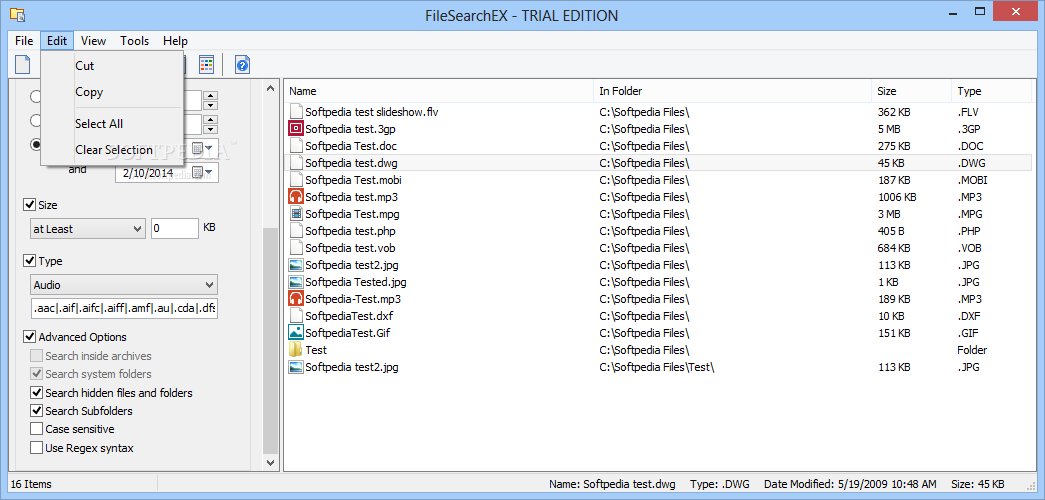Click the second spinner's down arrow

tap(211, 128)
